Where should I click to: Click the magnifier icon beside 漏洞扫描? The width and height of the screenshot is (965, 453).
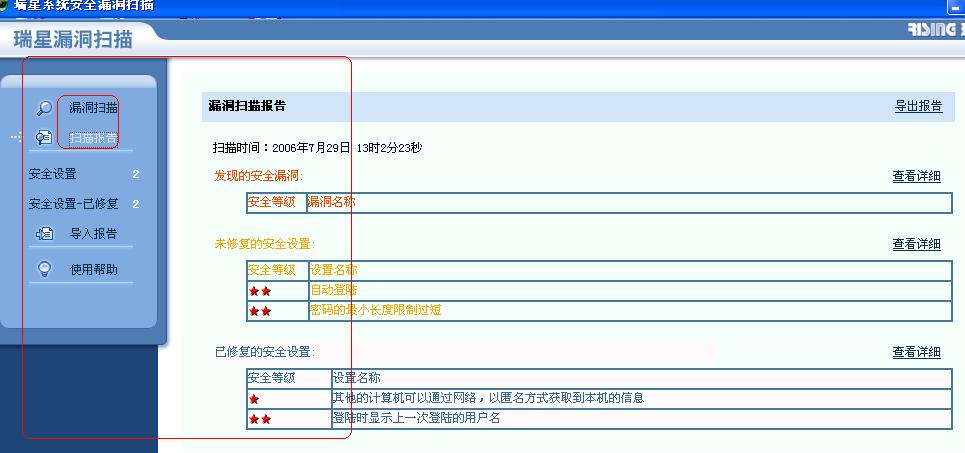coord(44,108)
